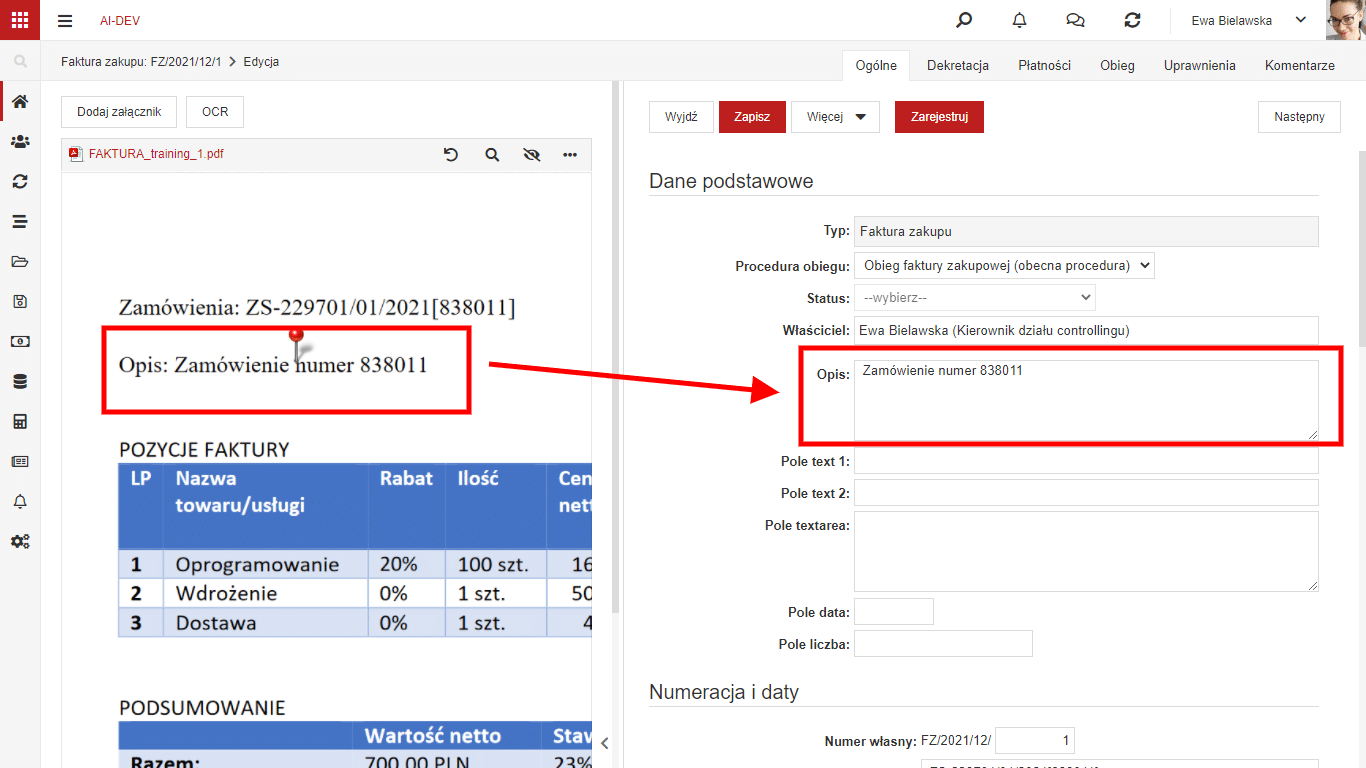
Task: Toggle the hamburger navigation menu
Action: click(x=65, y=20)
